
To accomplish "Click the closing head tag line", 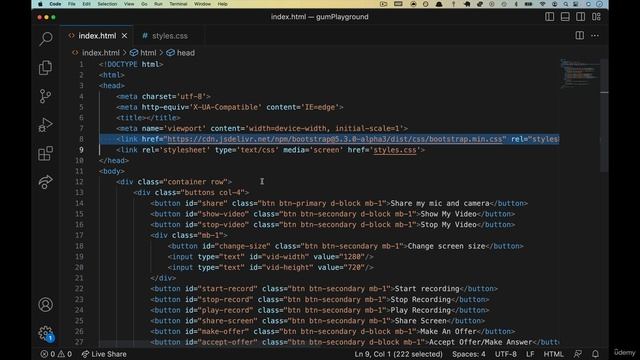I will point(114,161).
